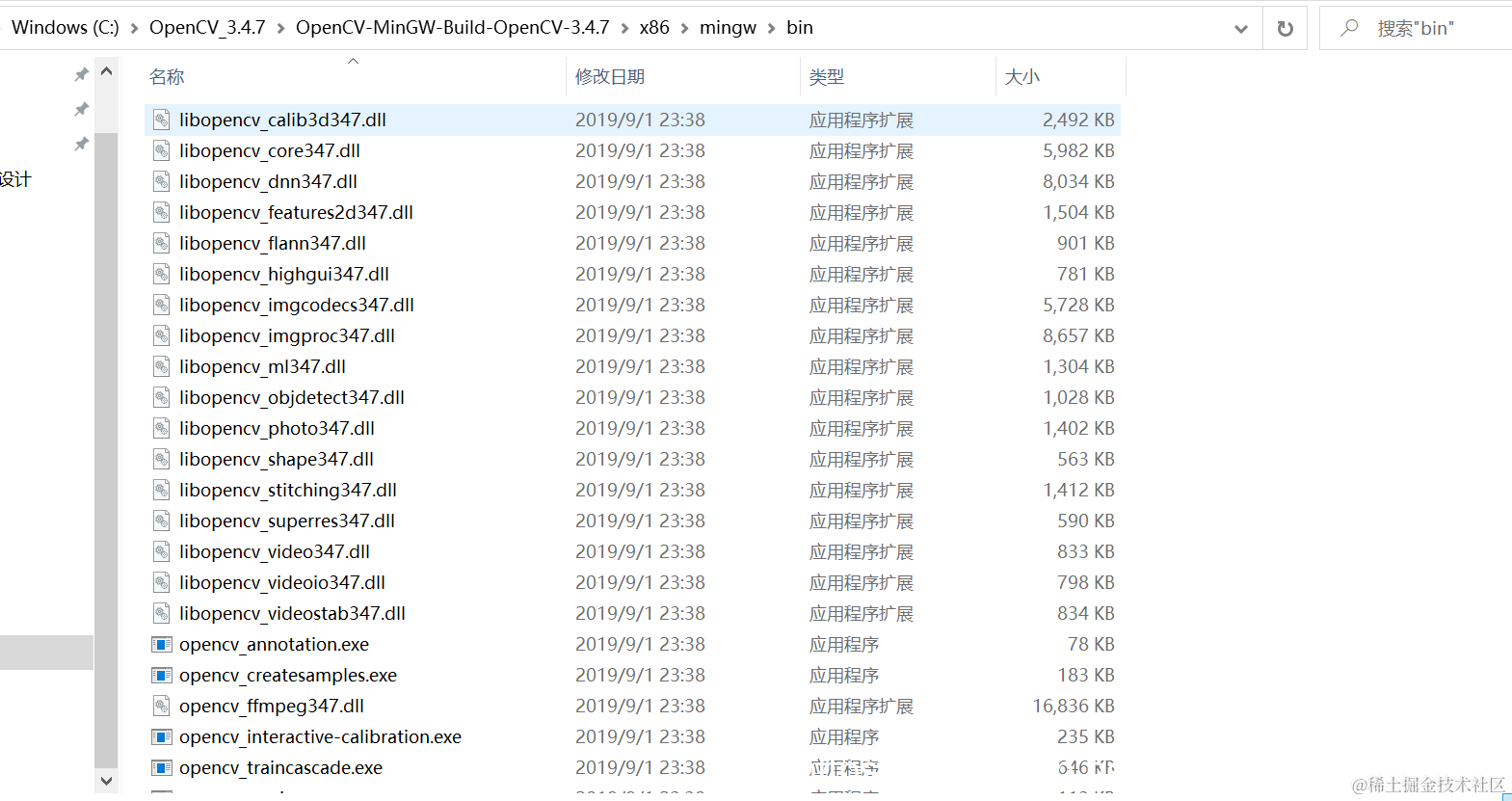Click the libopencv_imgcodecs347.dll file icon
The height and width of the screenshot is (801, 1512).
[162, 305]
